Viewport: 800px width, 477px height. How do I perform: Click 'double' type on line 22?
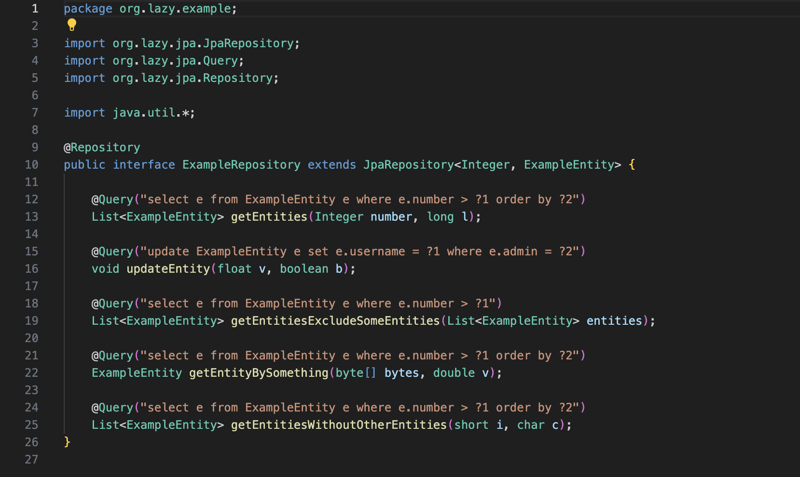click(x=454, y=373)
